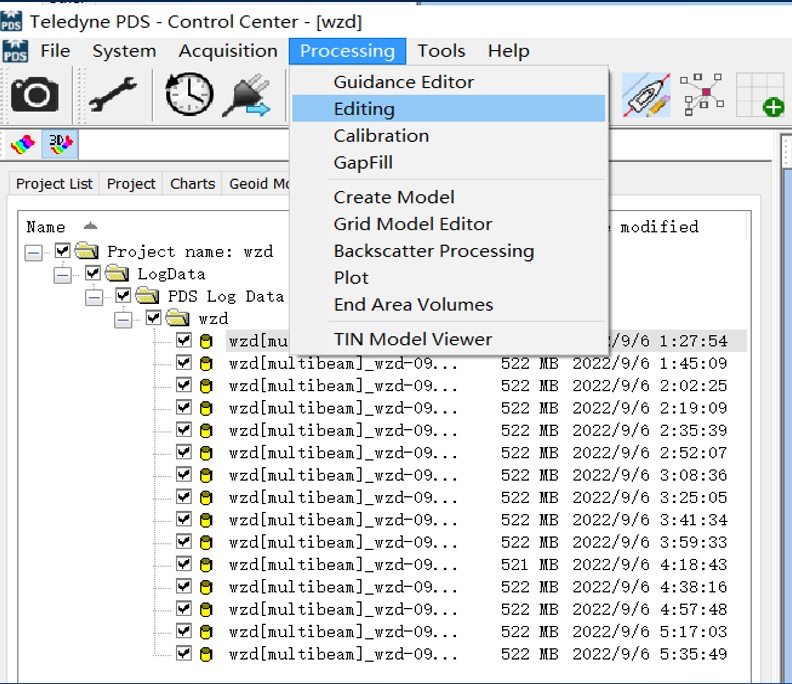Switch to the Geoid Model tab
Image resolution: width=792 pixels, height=684 pixels.
coord(257,183)
